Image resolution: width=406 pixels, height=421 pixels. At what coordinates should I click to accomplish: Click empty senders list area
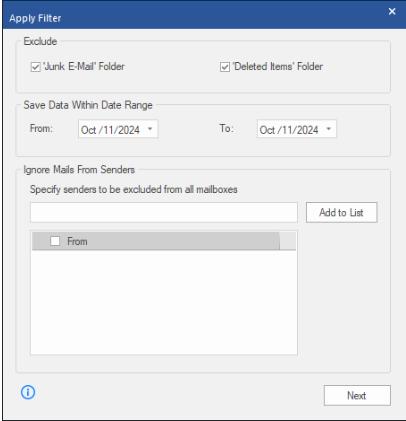(x=164, y=302)
